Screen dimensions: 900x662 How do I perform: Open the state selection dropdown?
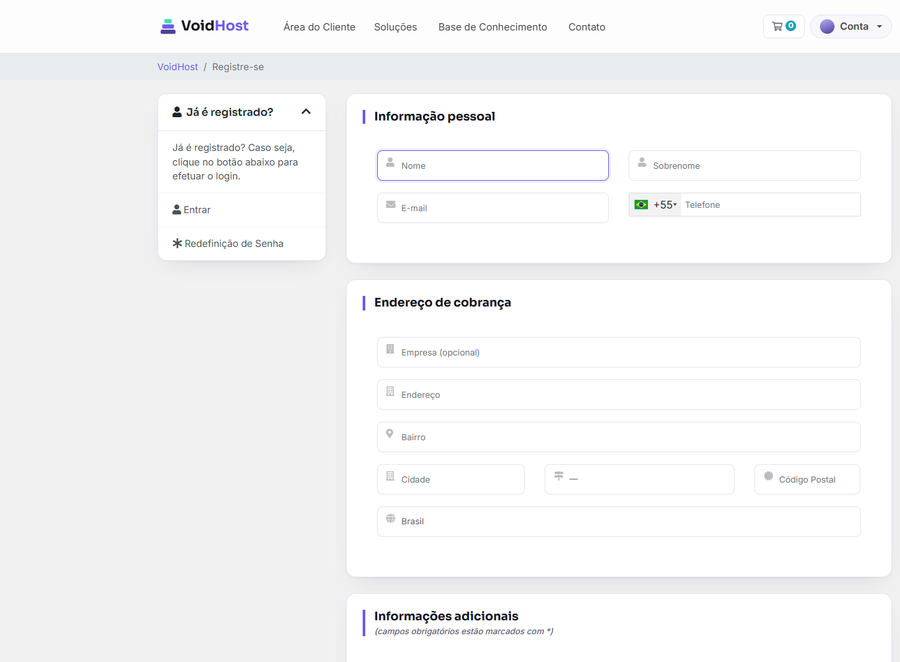tap(639, 479)
